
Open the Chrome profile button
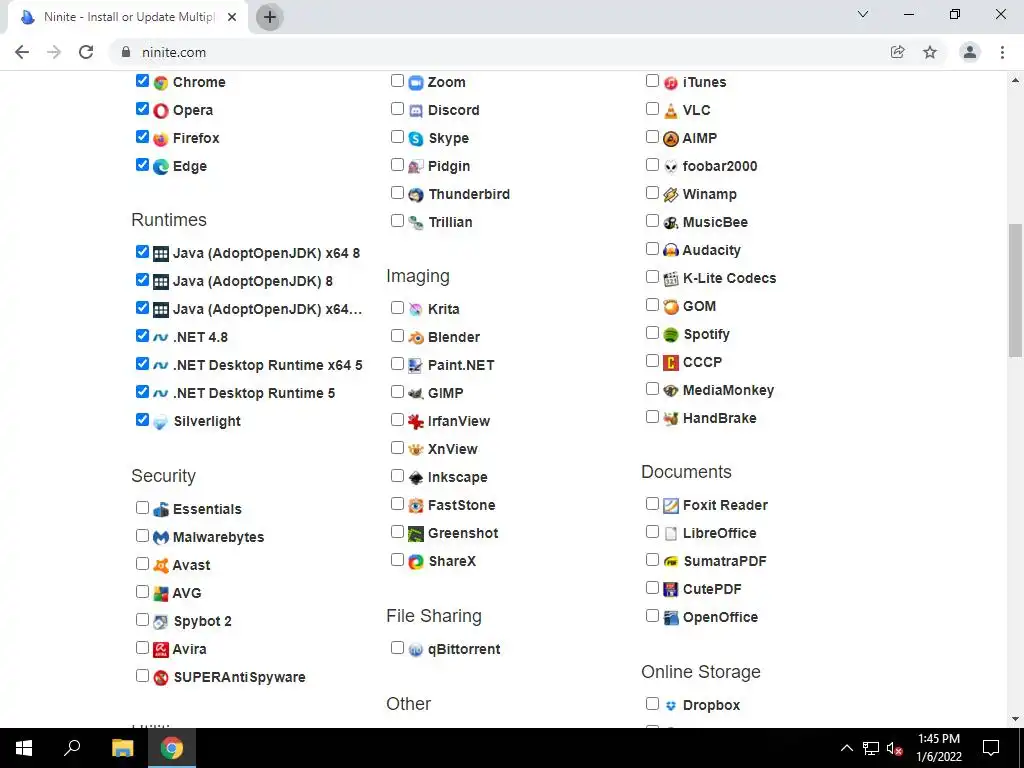point(970,52)
